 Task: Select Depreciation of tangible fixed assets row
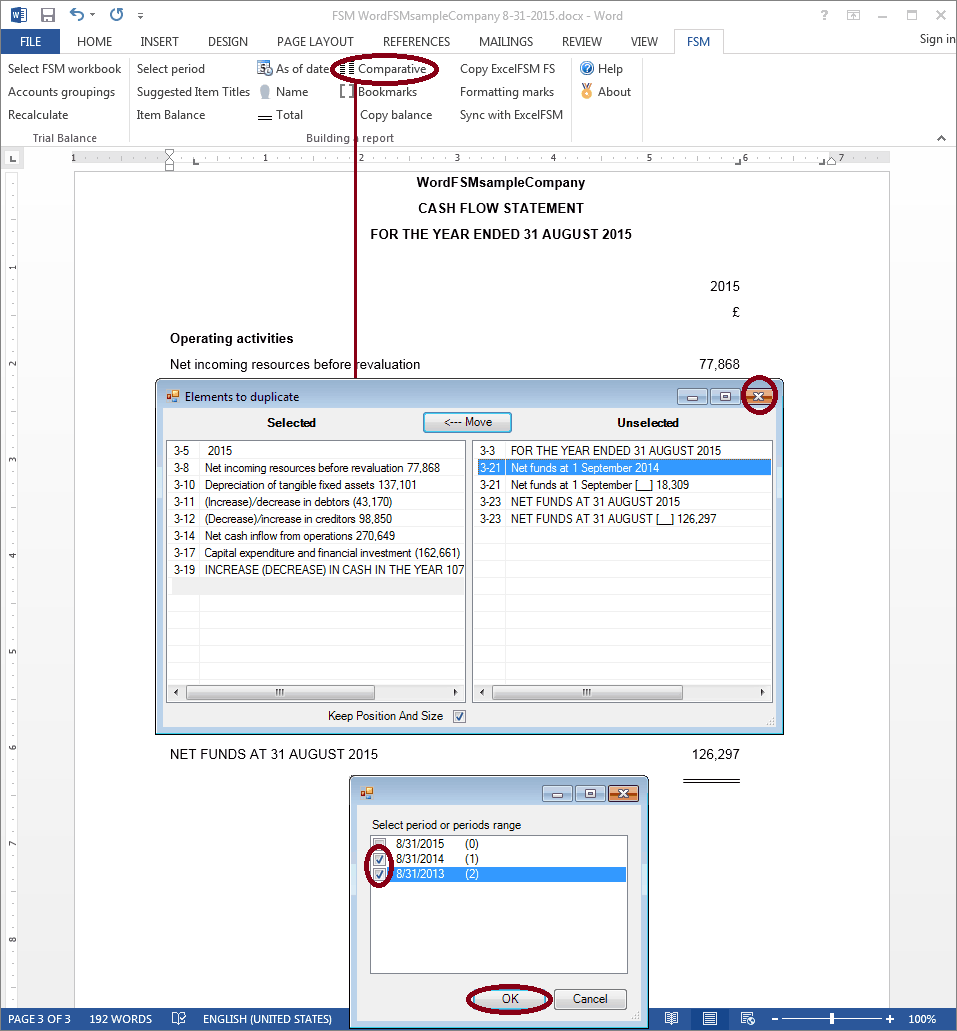(316, 485)
